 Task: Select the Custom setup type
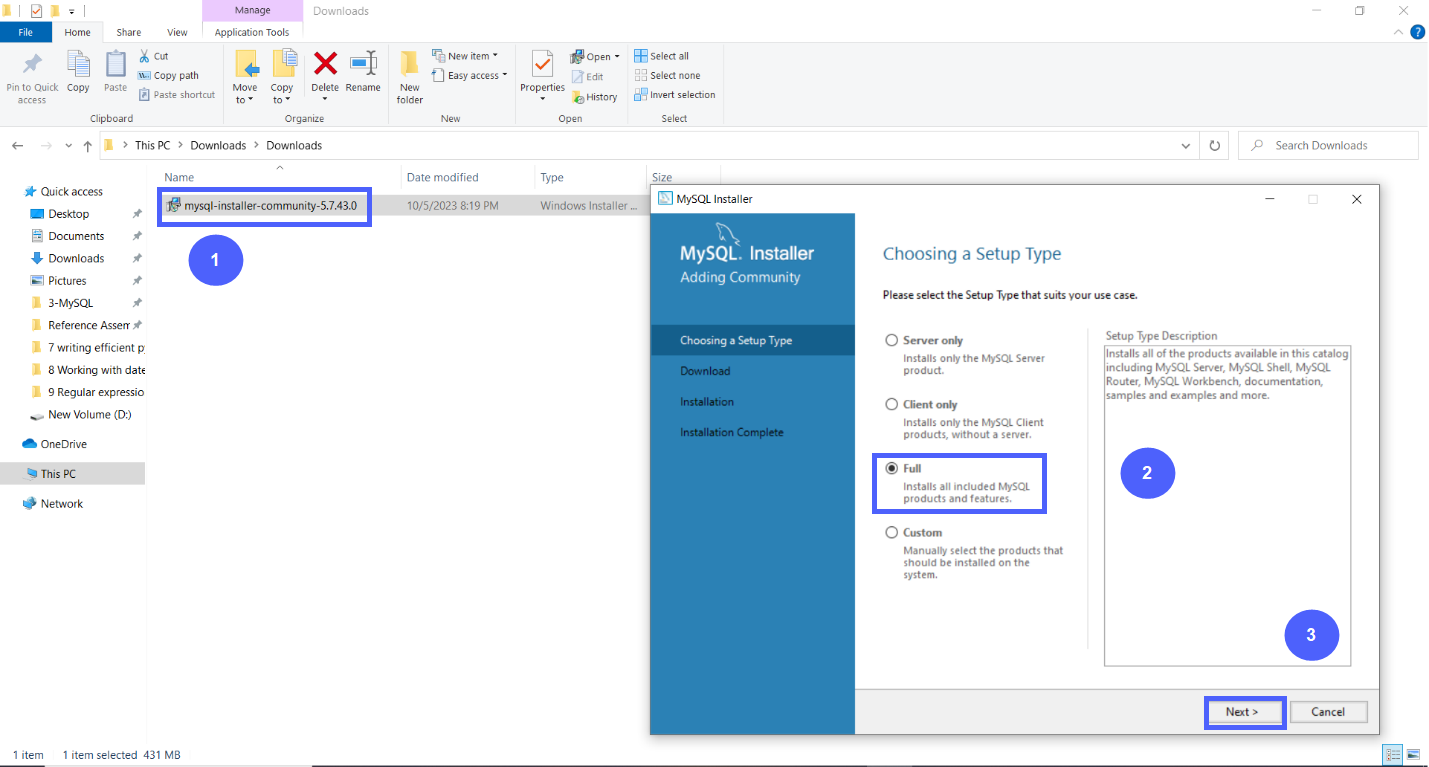pos(891,532)
